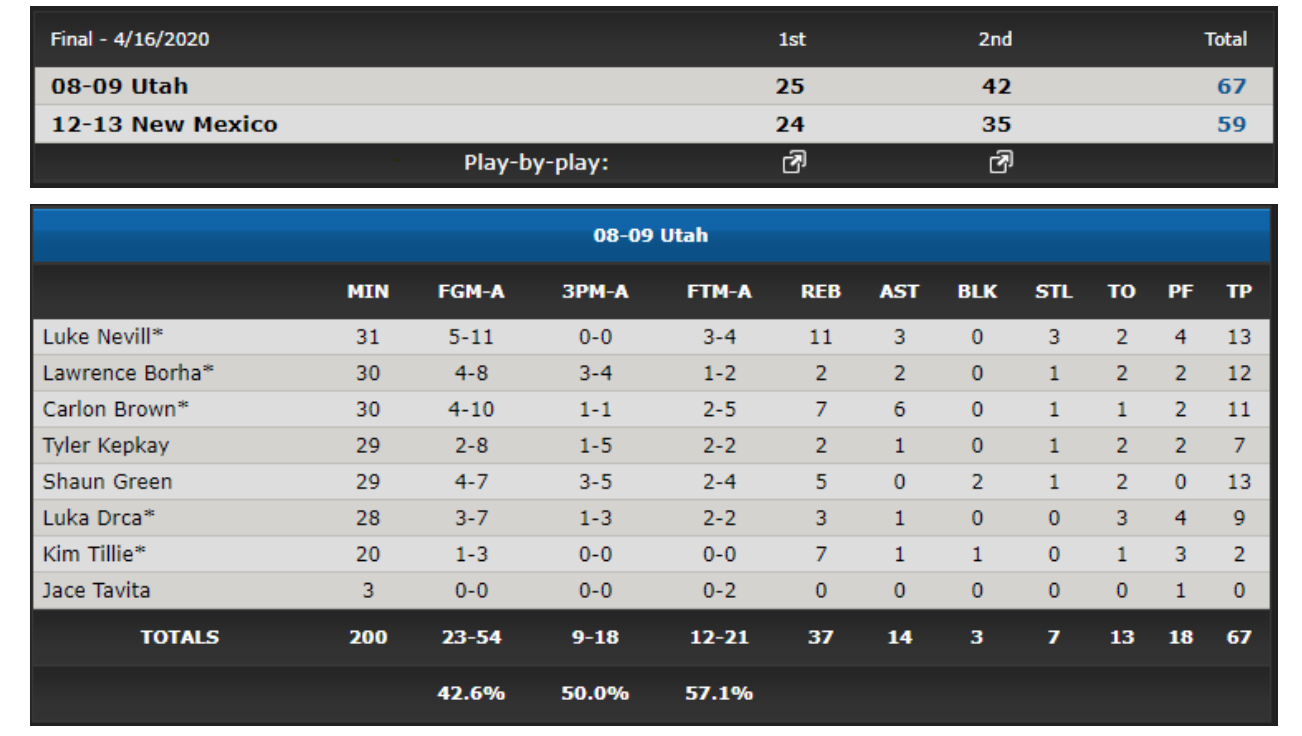Select player Carlon Brown
This screenshot has height=736, width=1302.
tap(116, 409)
